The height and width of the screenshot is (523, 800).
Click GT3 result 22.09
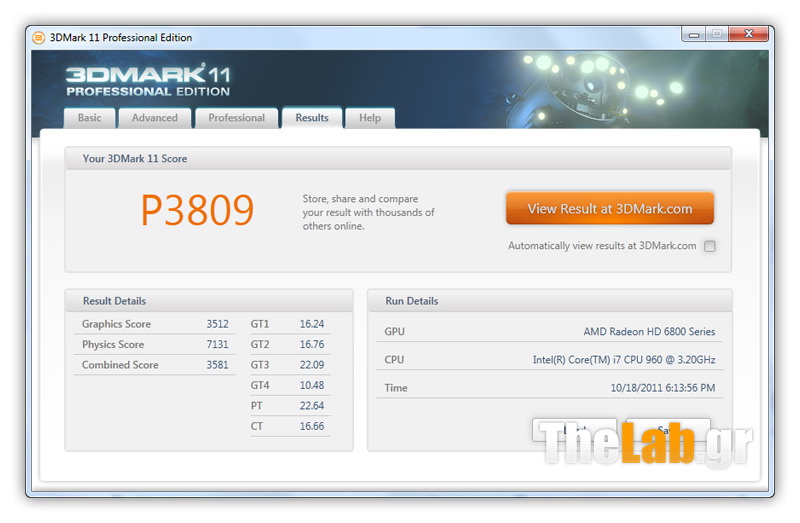pyautogui.click(x=312, y=365)
